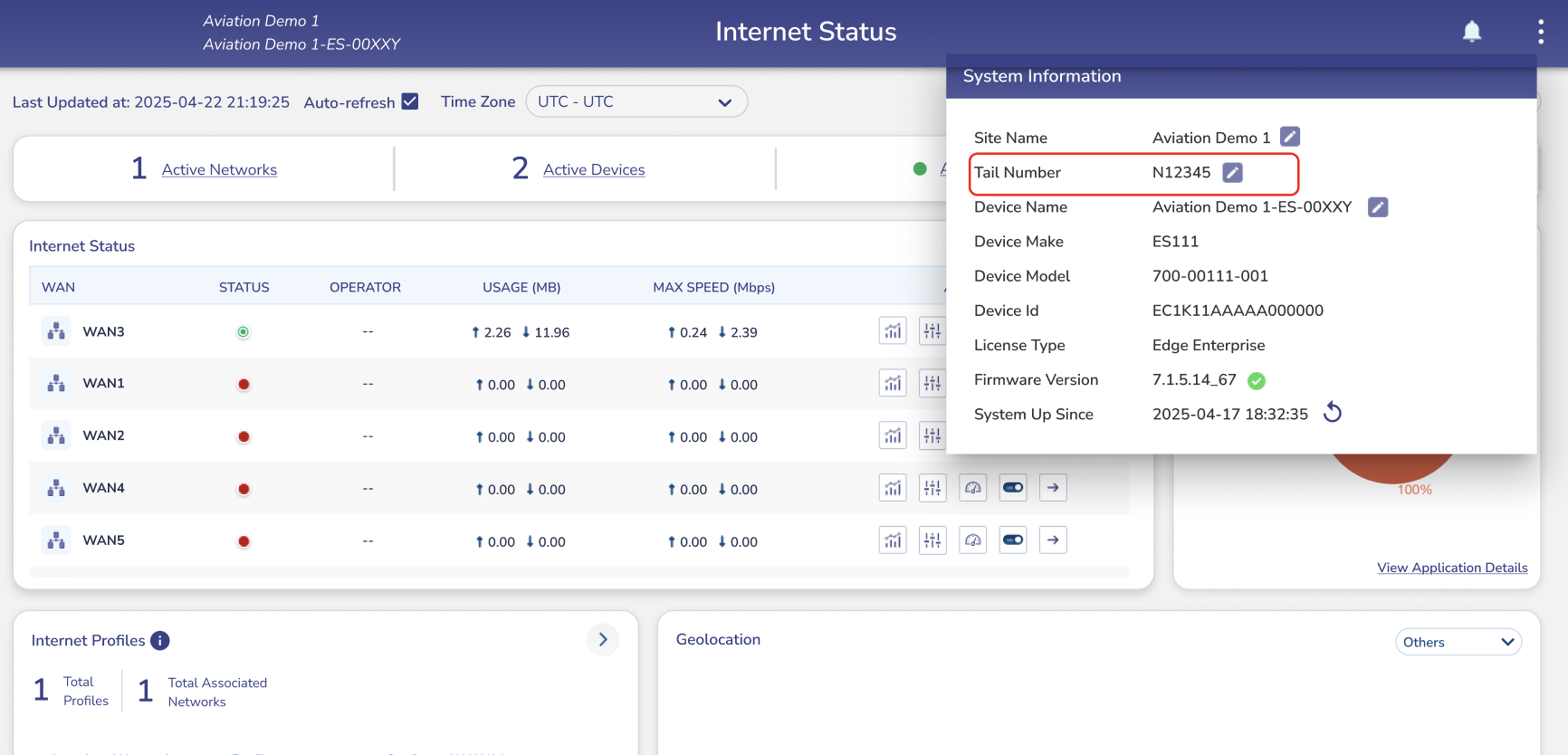
Task: Toggle the WAN5 on/off switch
Action: pos(1012,540)
